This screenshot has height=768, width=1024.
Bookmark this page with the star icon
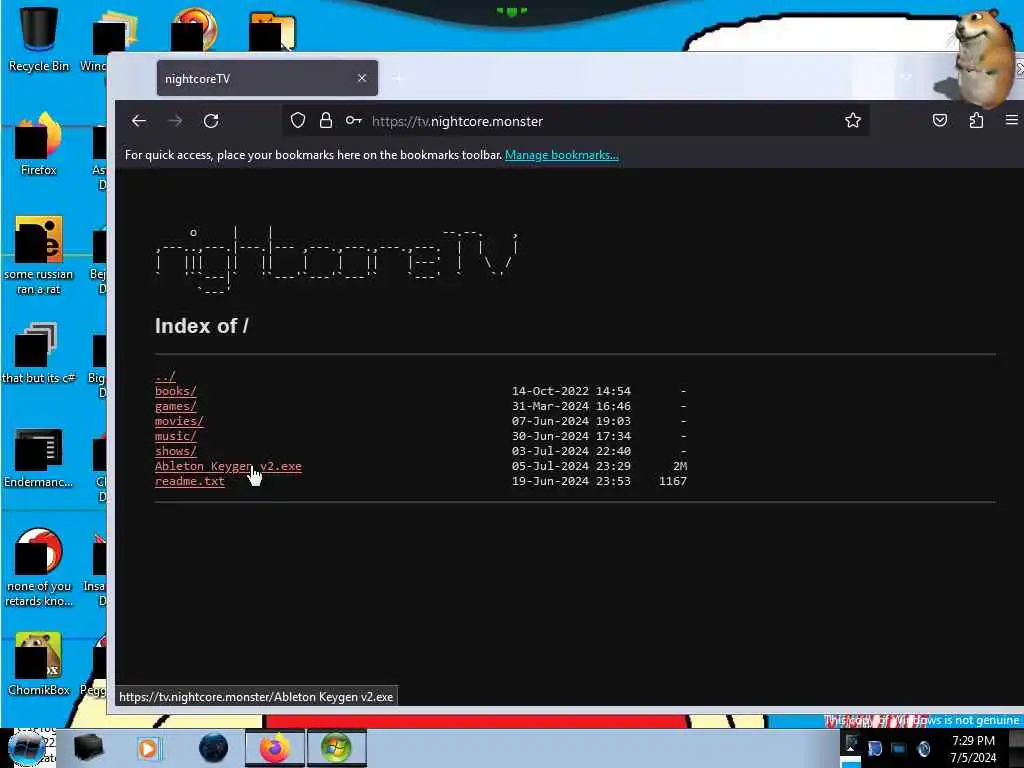click(852, 121)
